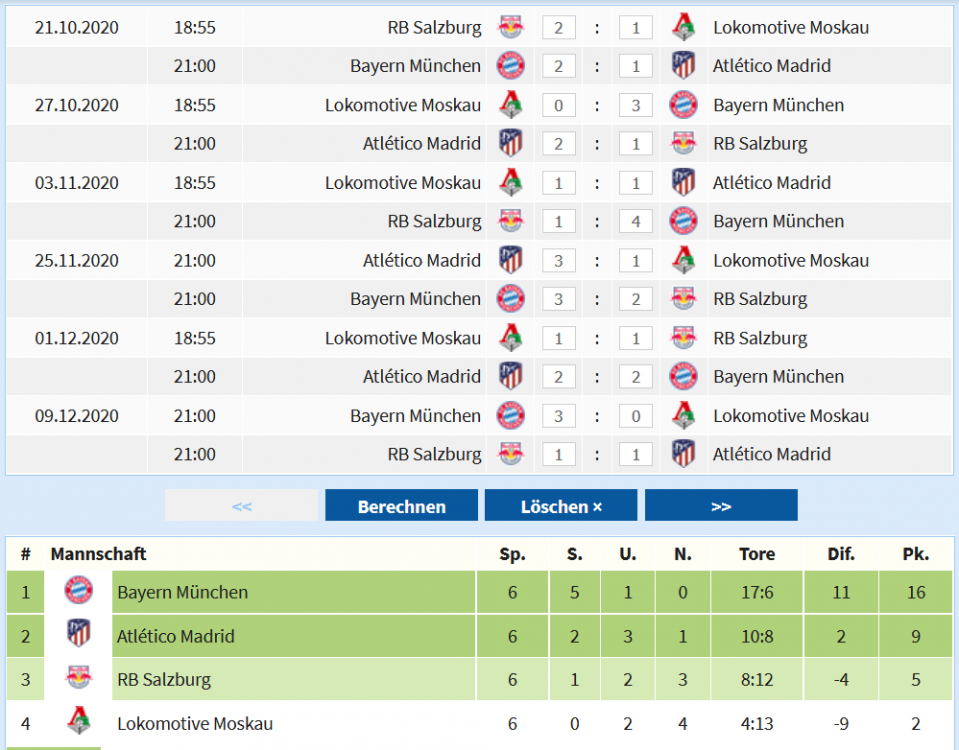Viewport: 959px width, 750px height.
Task: Click Bayern München away logo, 03.11.2020 match
Action: point(683,221)
